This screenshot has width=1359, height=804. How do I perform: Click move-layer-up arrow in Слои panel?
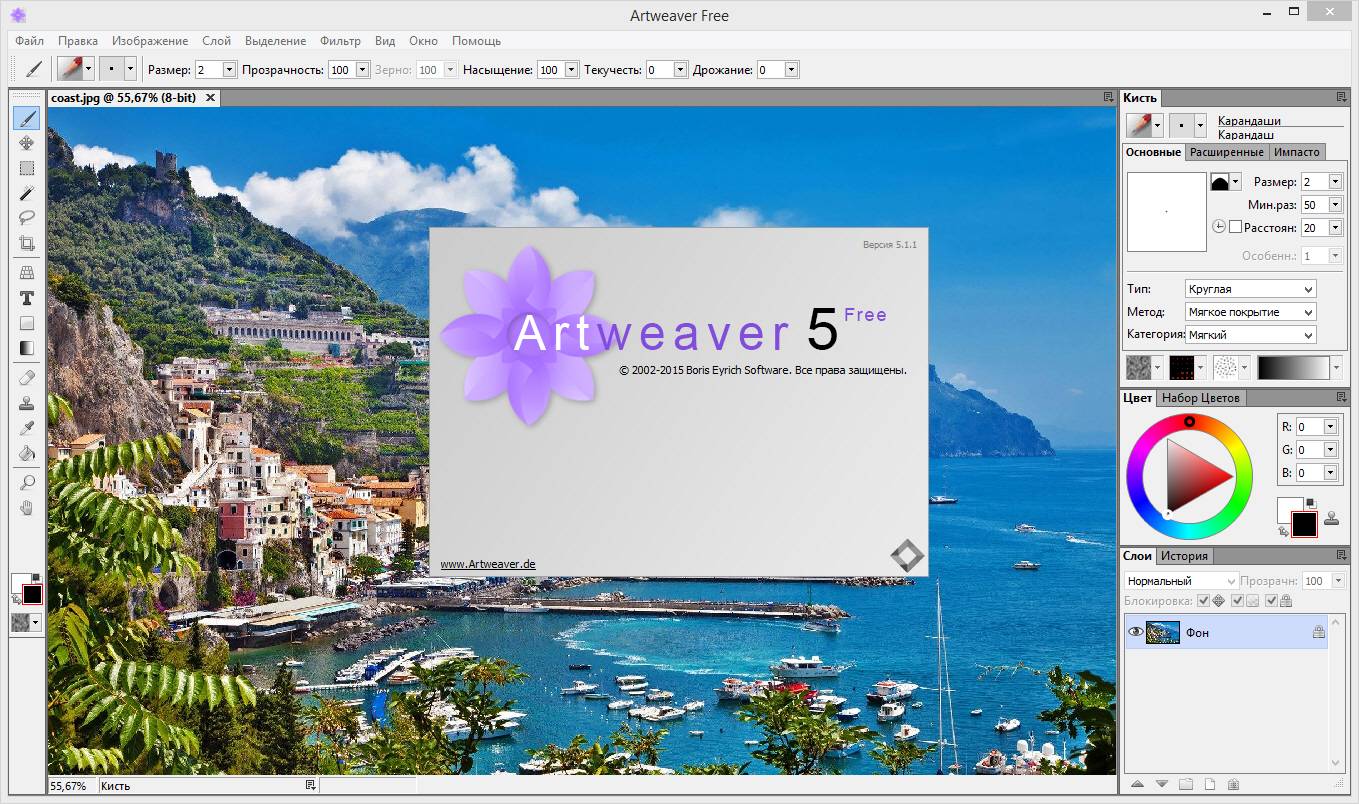pos(1137,784)
